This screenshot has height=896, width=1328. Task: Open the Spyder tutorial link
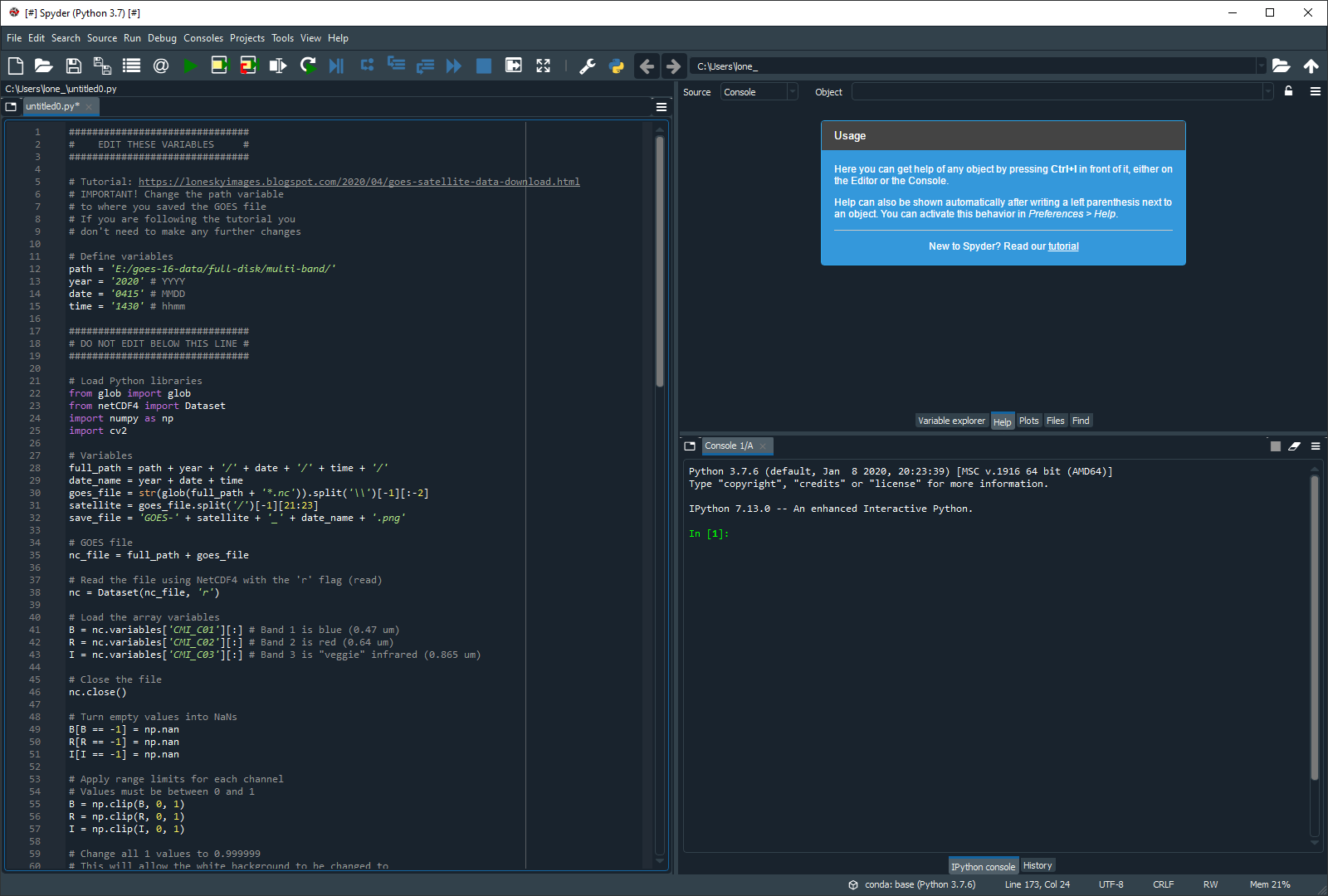click(1063, 246)
